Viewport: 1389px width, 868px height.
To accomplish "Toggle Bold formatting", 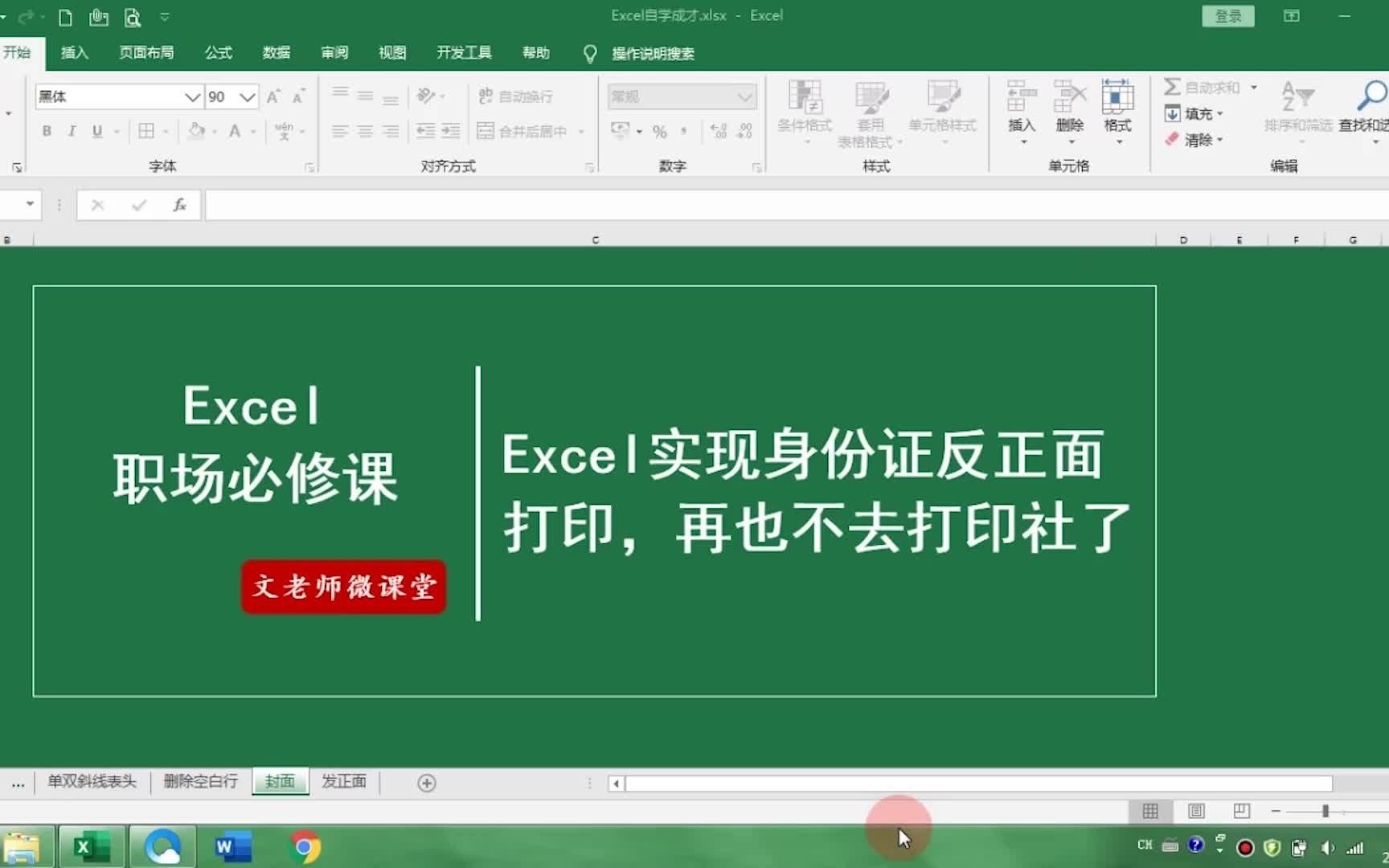I will pos(47,131).
